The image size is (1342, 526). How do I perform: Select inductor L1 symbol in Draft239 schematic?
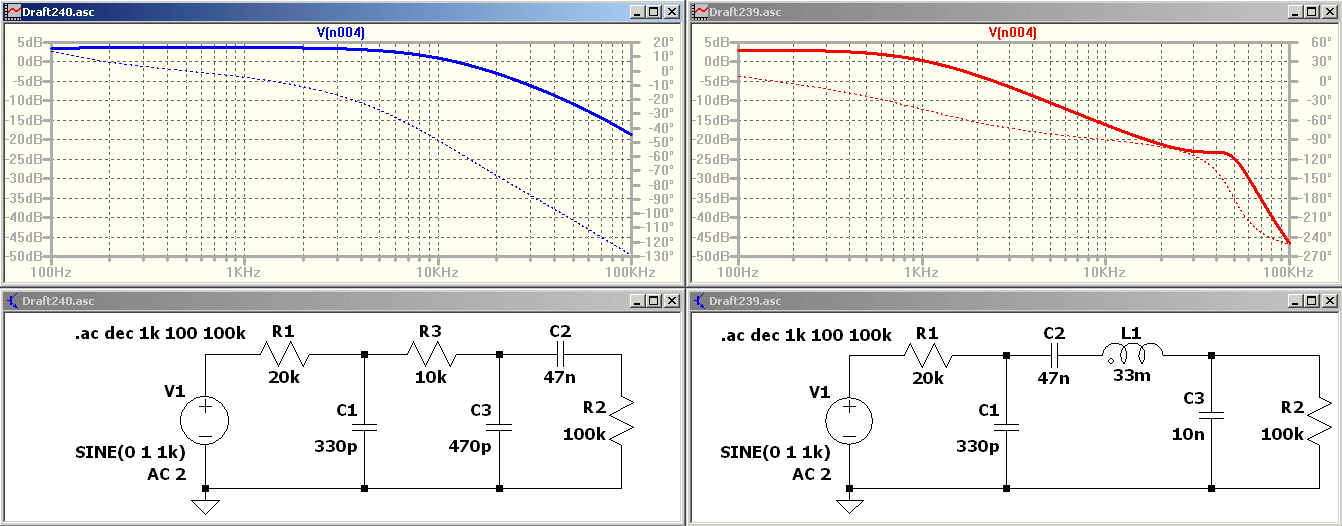point(1132,351)
